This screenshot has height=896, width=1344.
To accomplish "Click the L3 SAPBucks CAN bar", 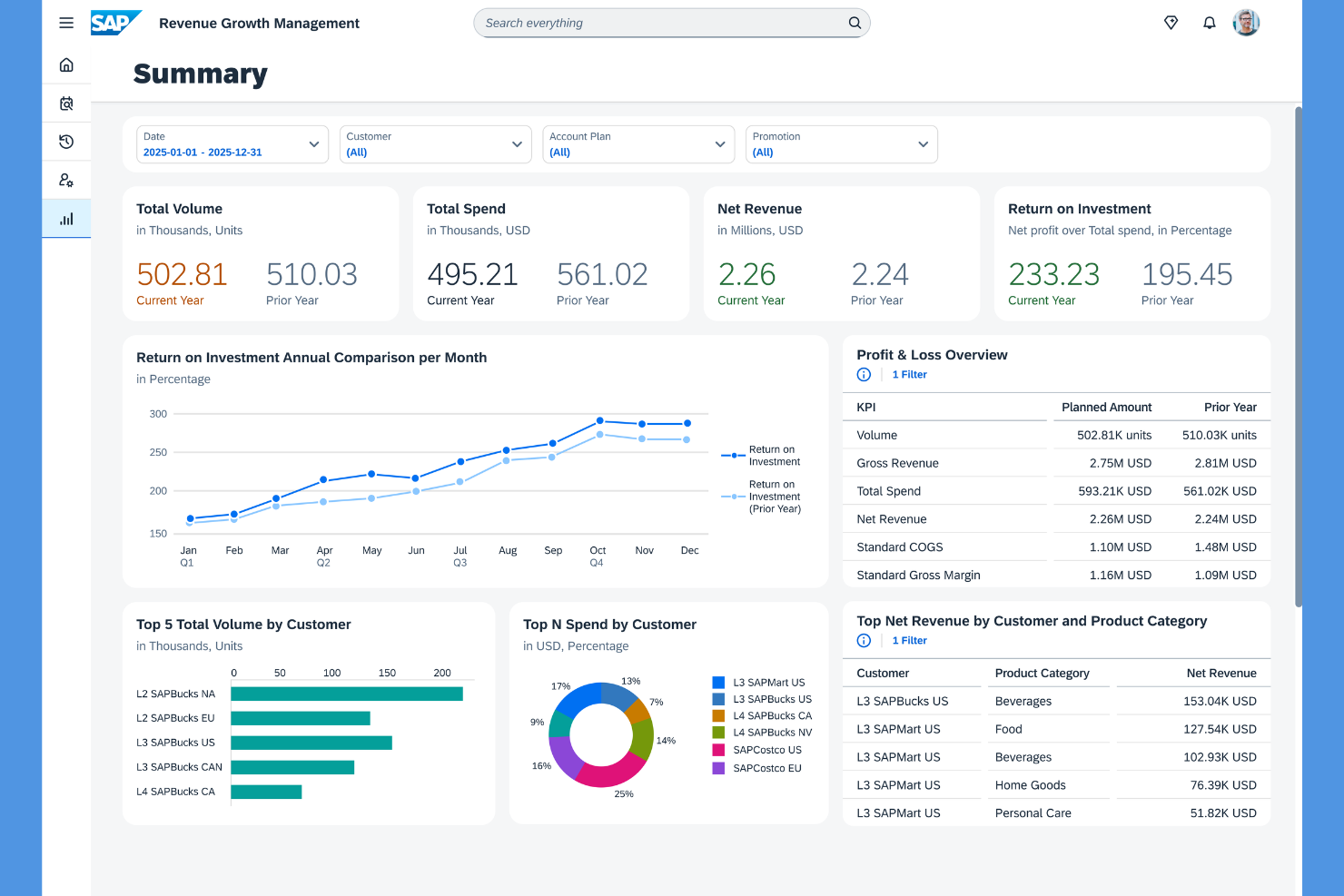I will coord(292,767).
